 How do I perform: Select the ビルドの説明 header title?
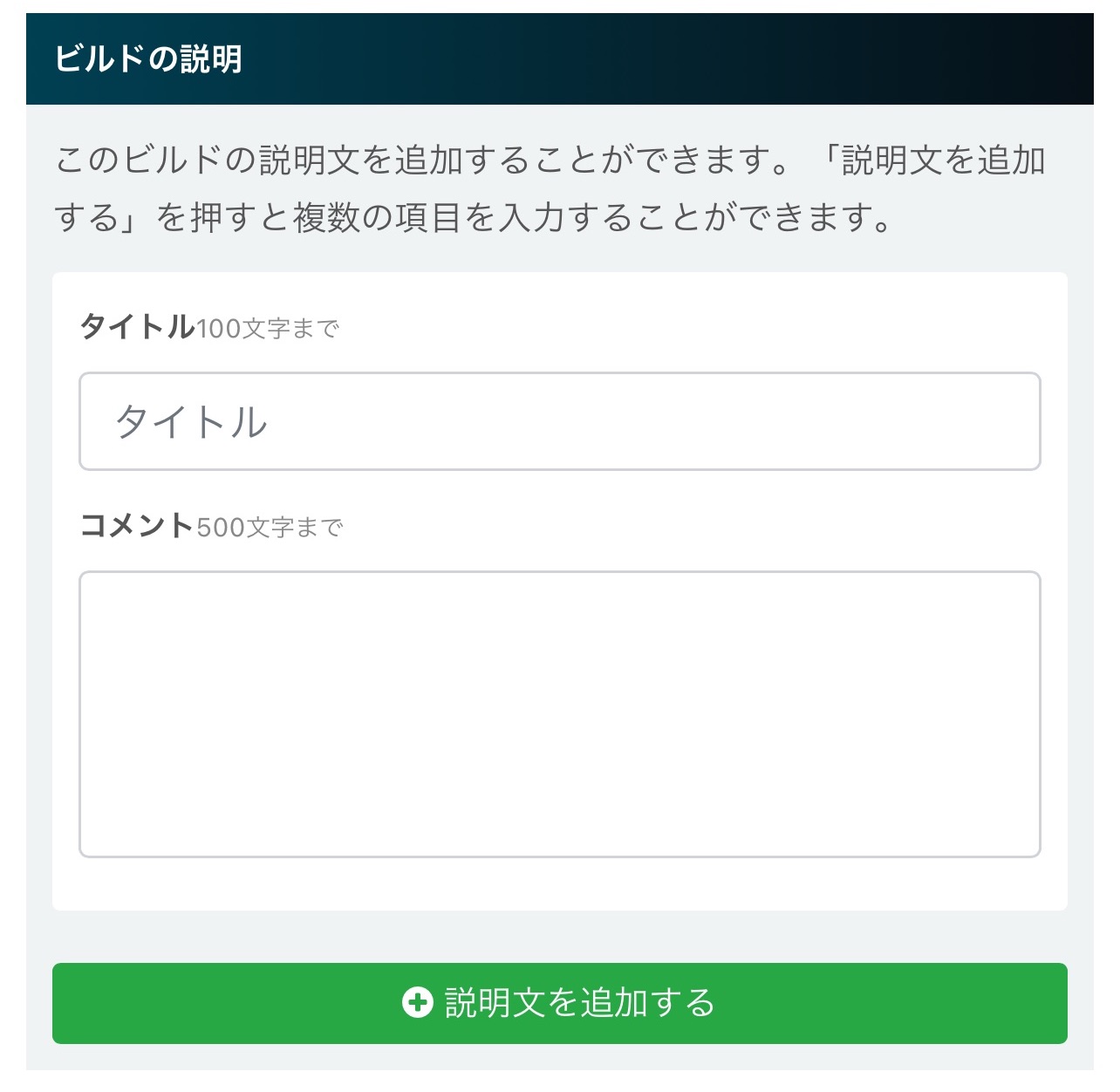click(148, 59)
